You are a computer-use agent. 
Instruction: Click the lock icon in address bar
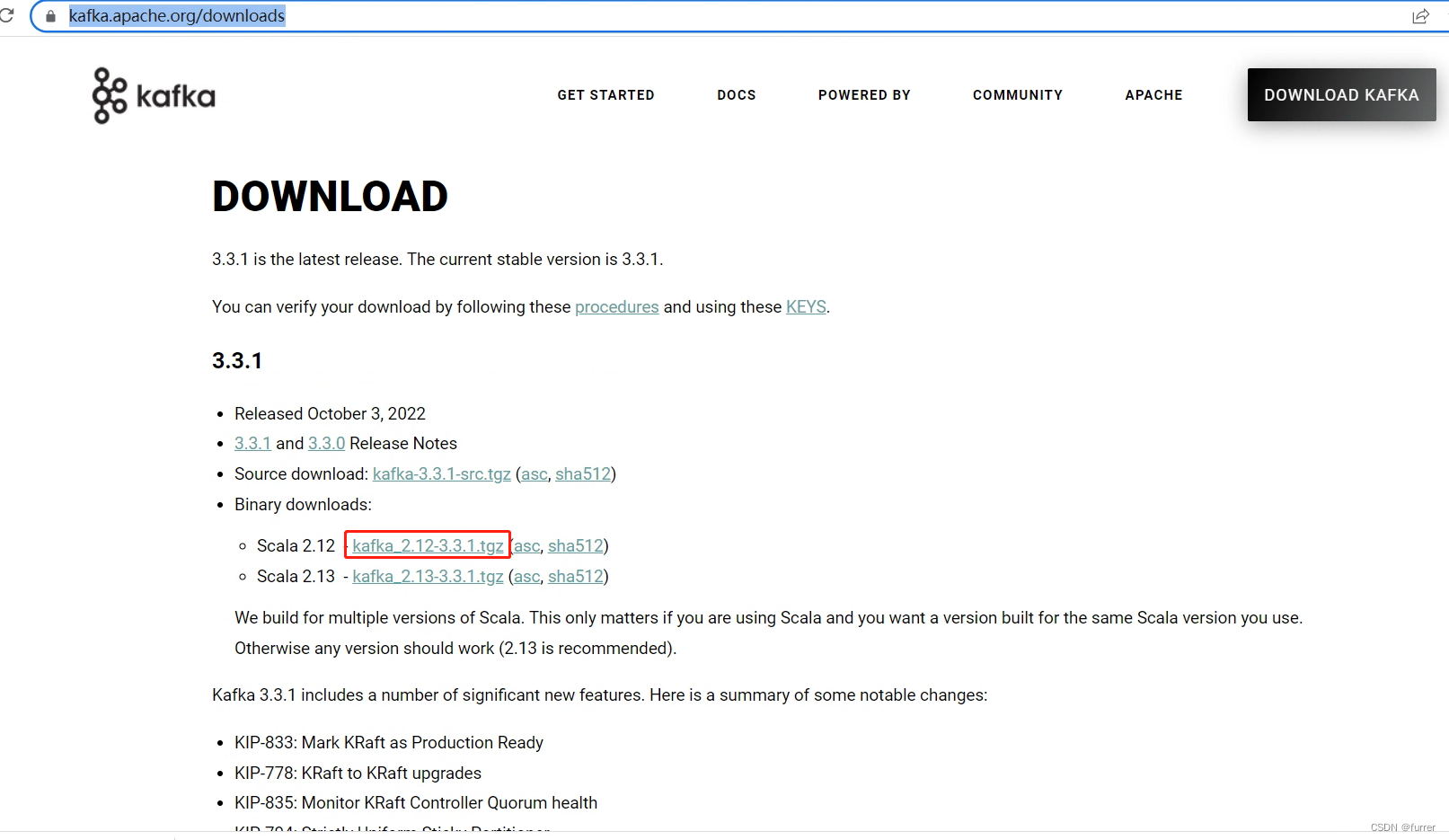point(50,16)
